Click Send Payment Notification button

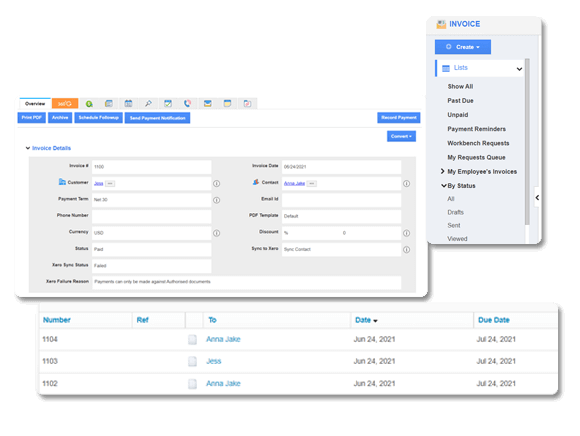[158, 118]
